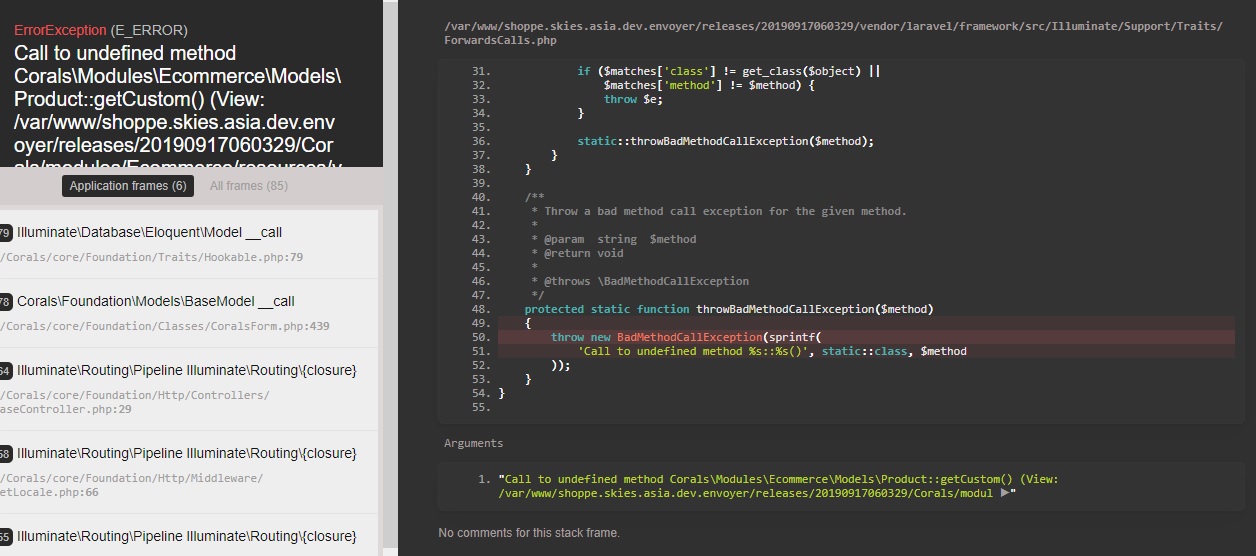1256x556 pixels.
Task: Click line 36 'static::throwBadMethodCallException($method);'
Action: (x=725, y=141)
